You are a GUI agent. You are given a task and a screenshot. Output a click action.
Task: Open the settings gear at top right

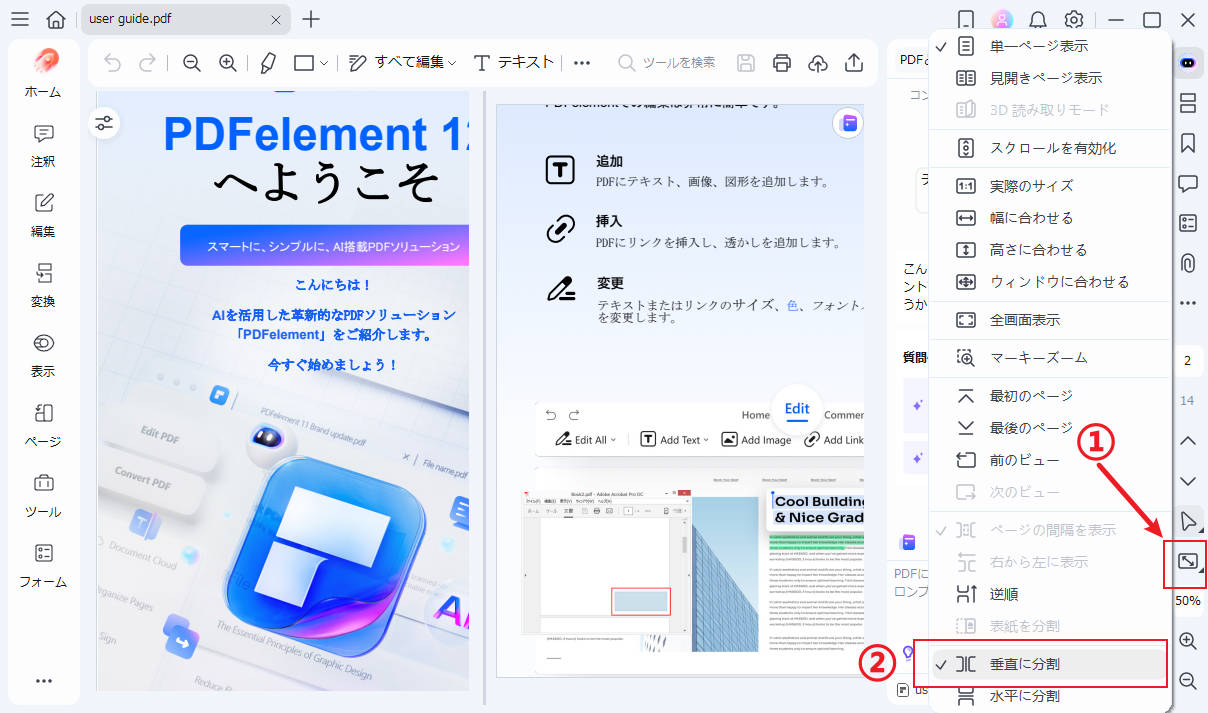[x=1073, y=19]
